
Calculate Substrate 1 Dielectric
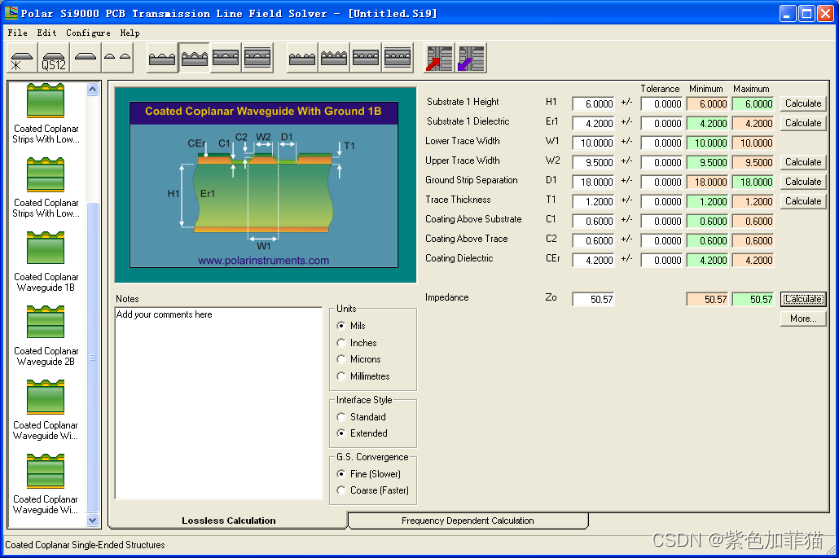803,123
